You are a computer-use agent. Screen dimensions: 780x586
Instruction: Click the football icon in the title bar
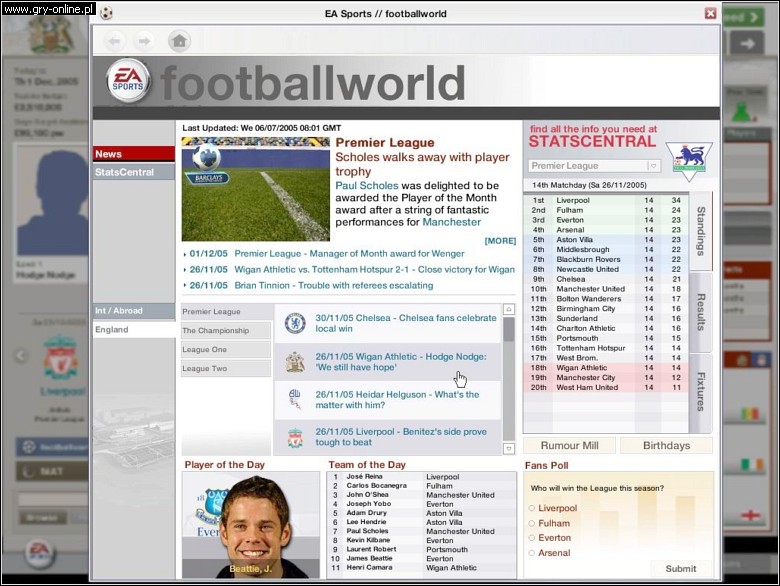106,13
